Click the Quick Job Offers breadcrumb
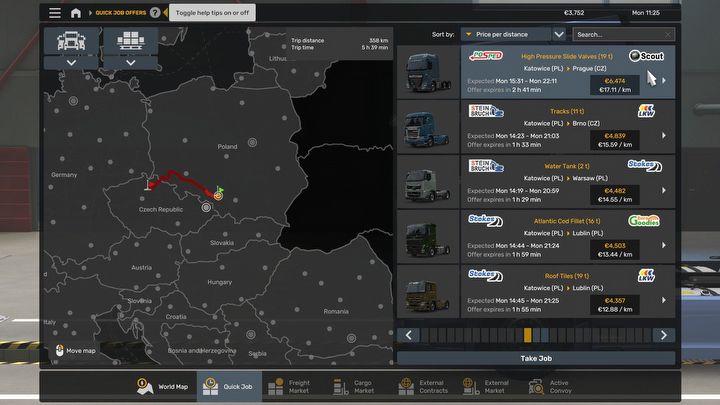The image size is (720, 405). point(121,13)
